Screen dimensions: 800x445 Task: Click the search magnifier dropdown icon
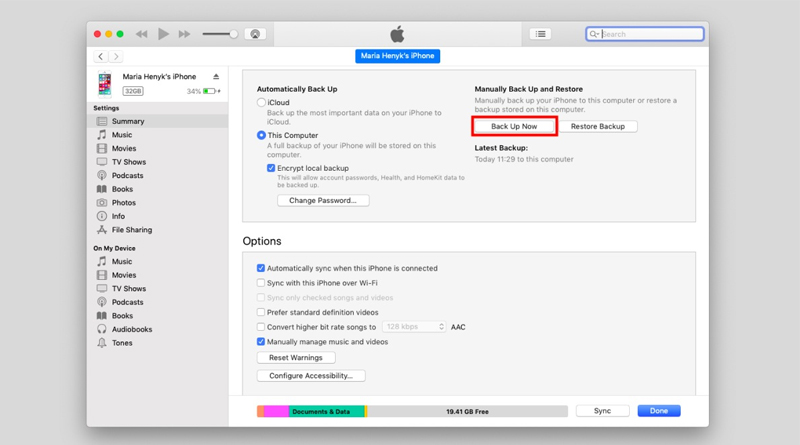pyautogui.click(x=594, y=34)
